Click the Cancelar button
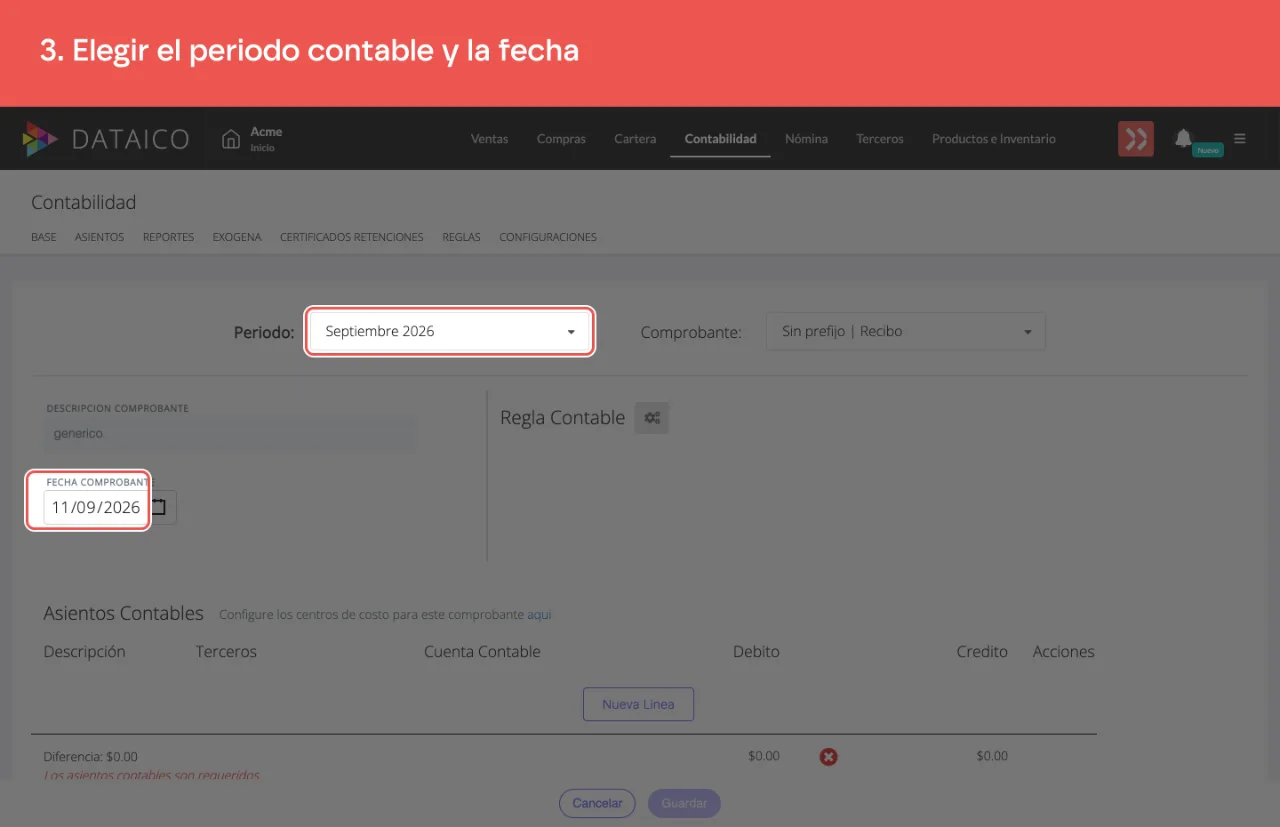1280x827 pixels. click(597, 803)
